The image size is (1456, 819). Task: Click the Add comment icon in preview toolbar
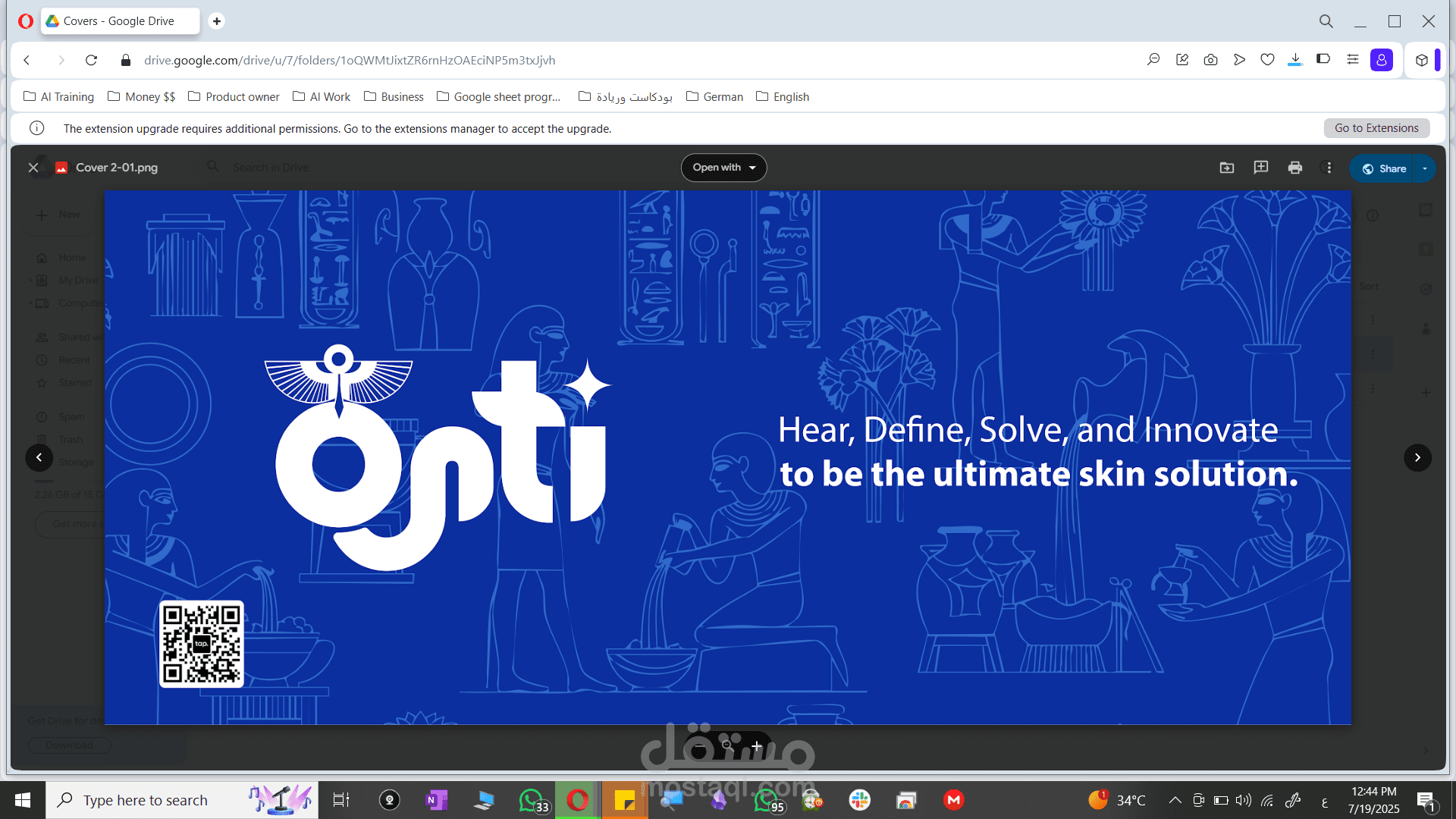click(x=1261, y=168)
